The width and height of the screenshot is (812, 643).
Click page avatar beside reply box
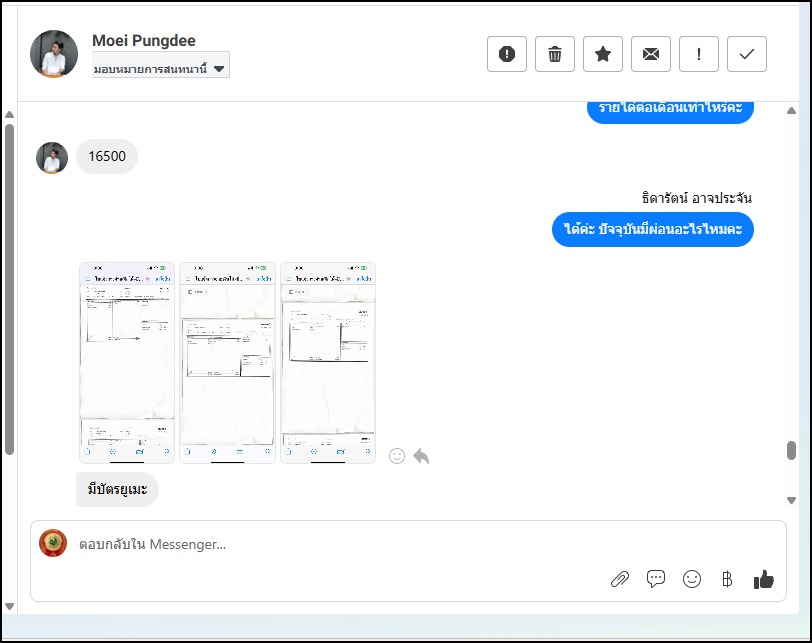[x=53, y=543]
